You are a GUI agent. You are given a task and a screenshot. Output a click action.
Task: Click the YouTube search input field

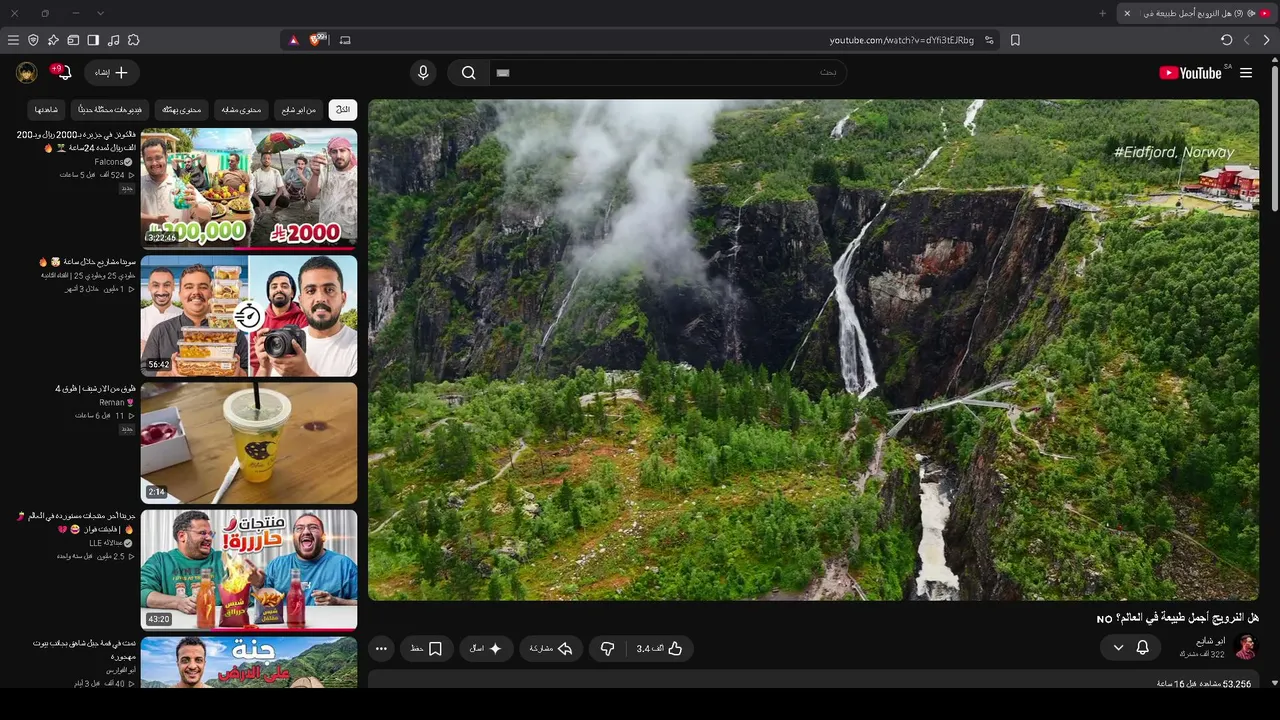click(x=667, y=73)
